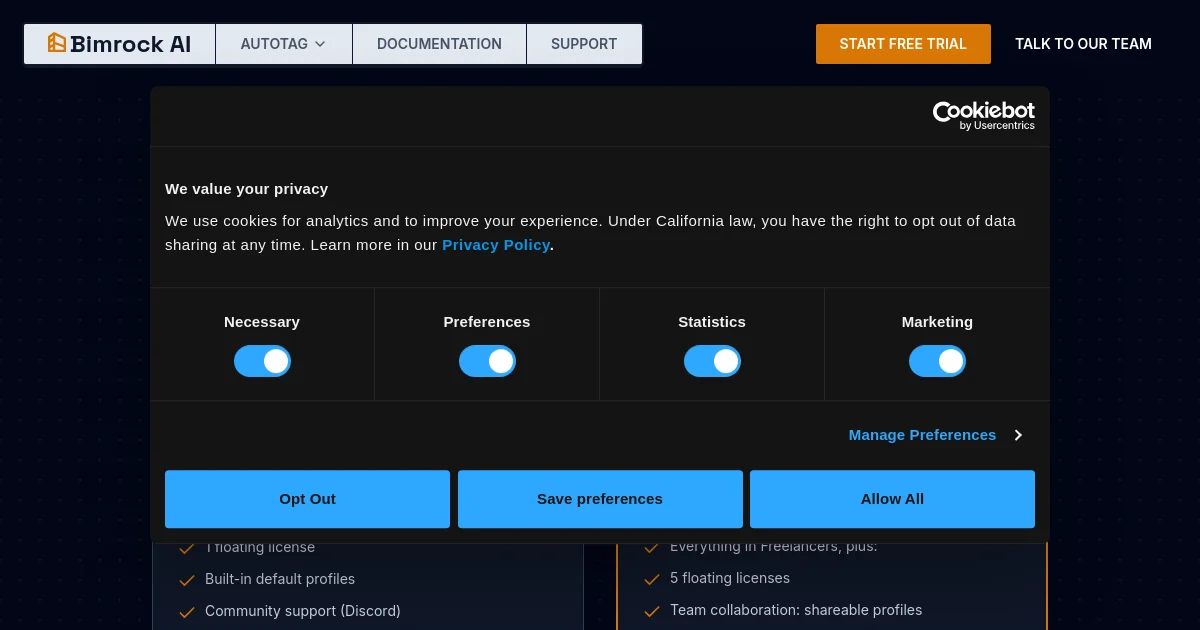
Task: Click the Bimrock AI home brand
Action: click(120, 44)
